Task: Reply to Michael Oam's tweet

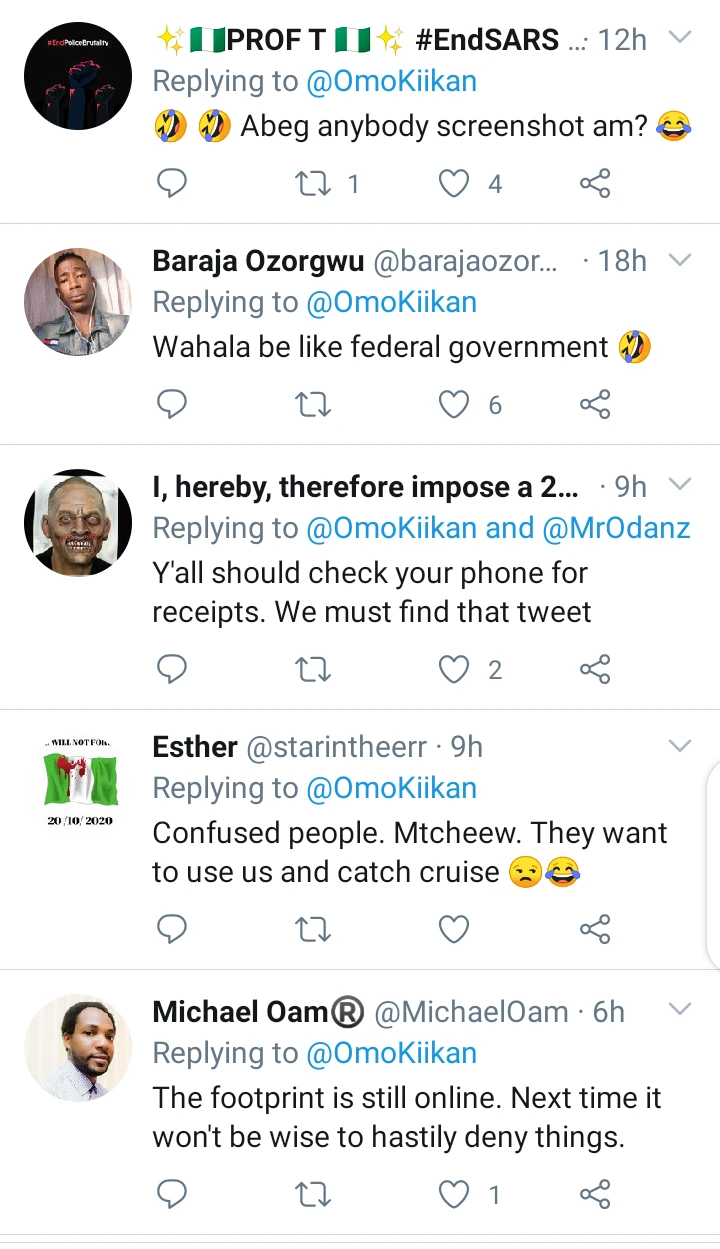Action: 172,1193
